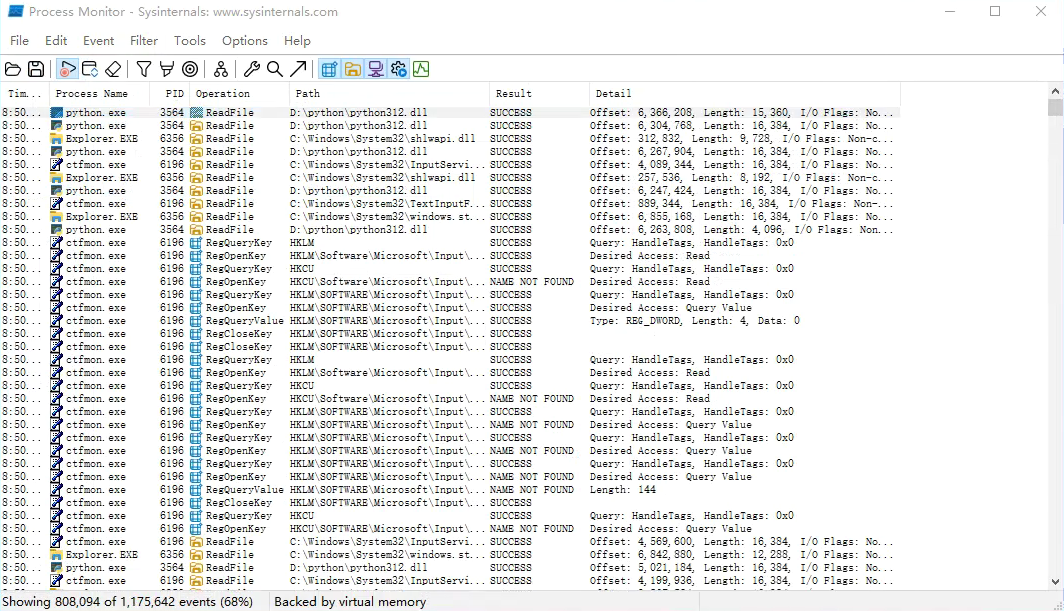The height and width of the screenshot is (611, 1064).
Task: Click the Operation column header
Action: coord(239,94)
